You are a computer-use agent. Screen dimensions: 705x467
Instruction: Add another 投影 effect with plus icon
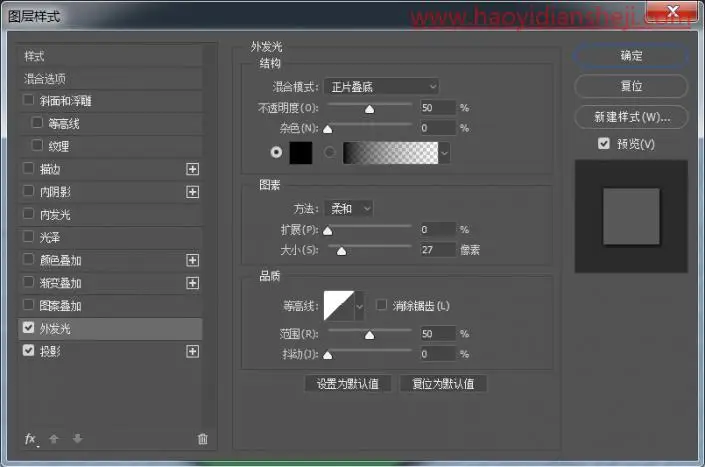point(192,351)
